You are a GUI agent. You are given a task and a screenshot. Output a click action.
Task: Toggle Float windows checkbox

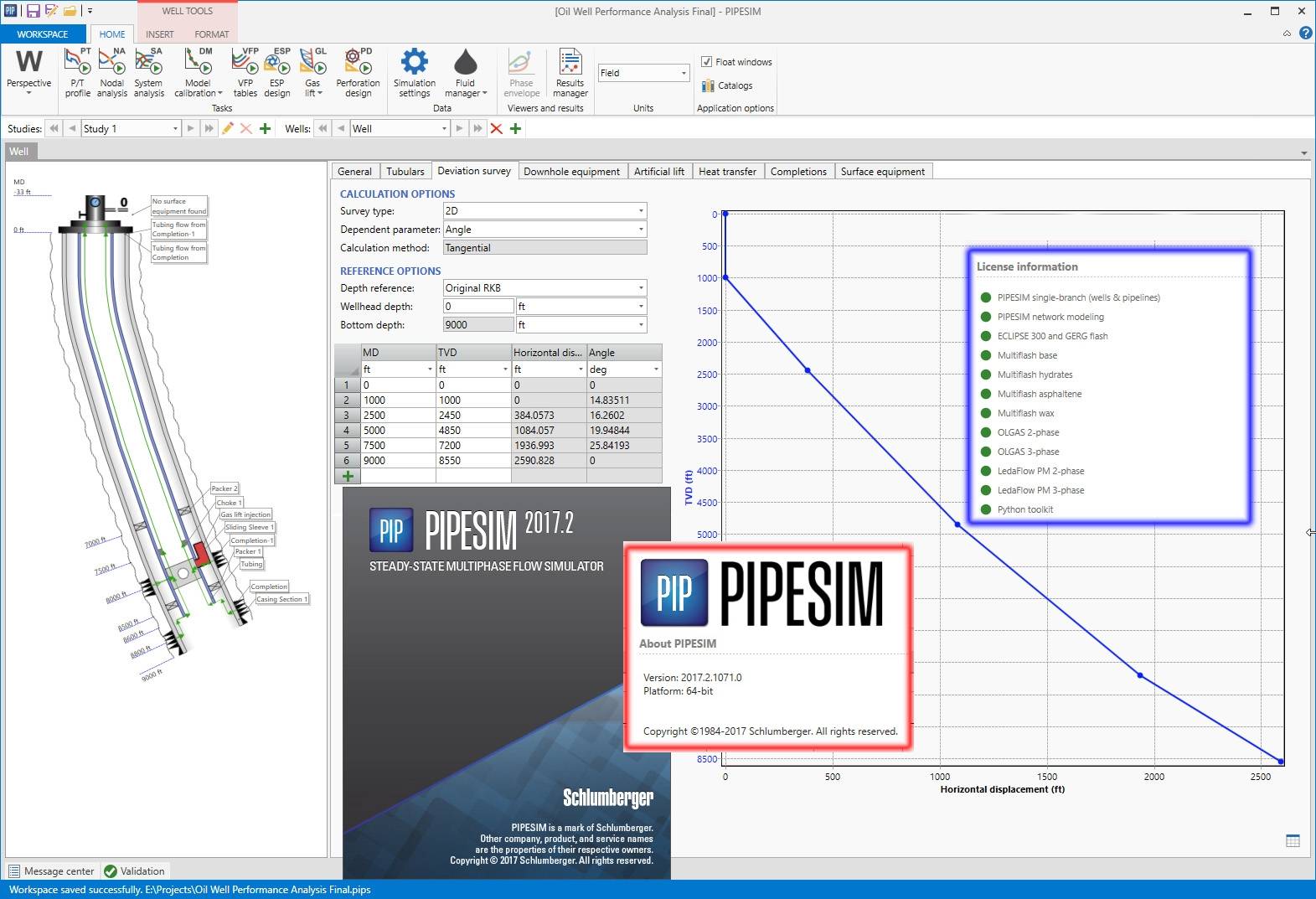click(x=707, y=62)
